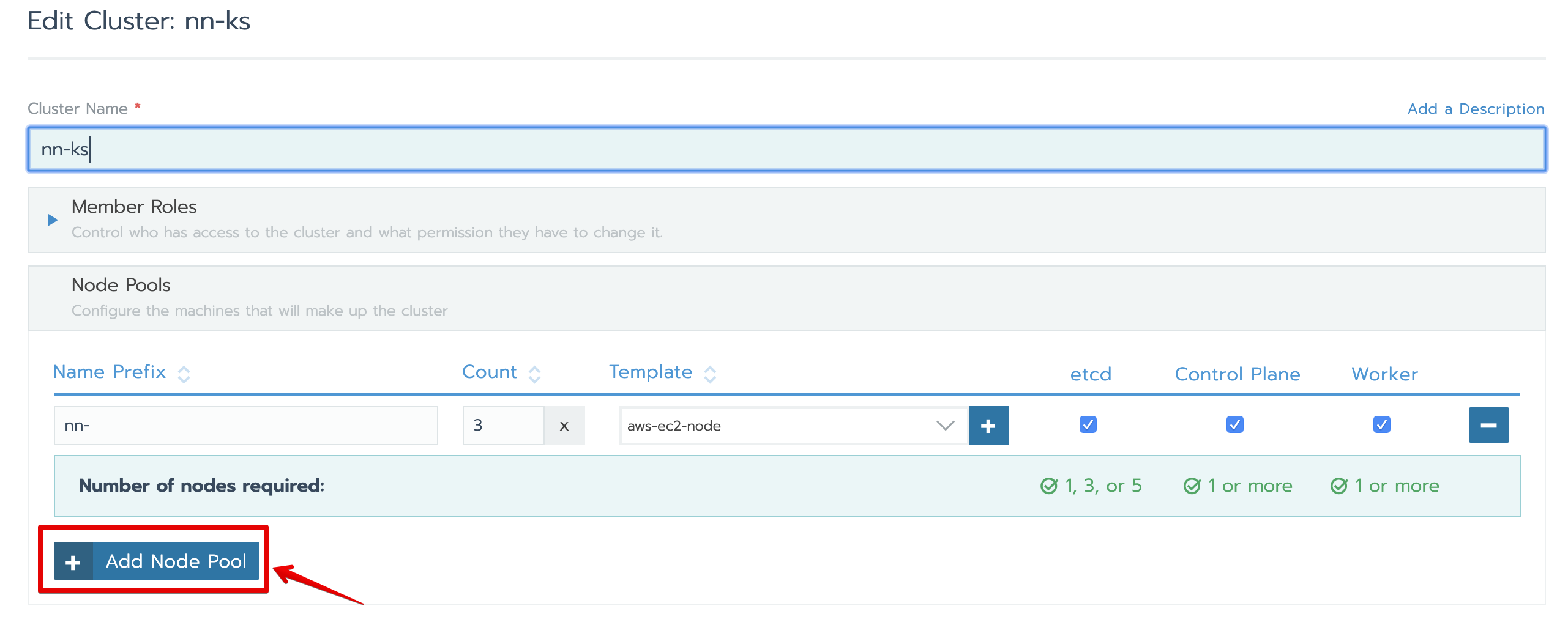Viewport: 1568px width, 625px height.
Task: Sort table by Name Prefix header
Action: tap(110, 372)
